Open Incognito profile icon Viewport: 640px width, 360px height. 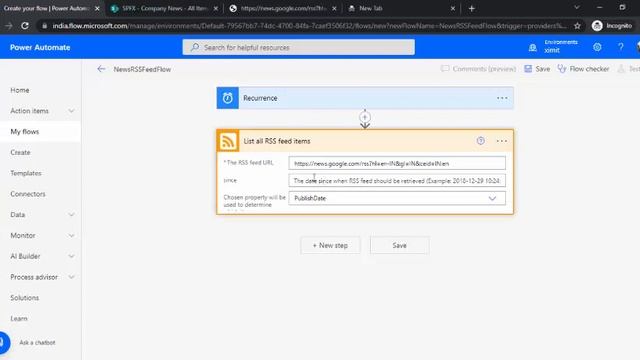pyautogui.click(x=597, y=26)
